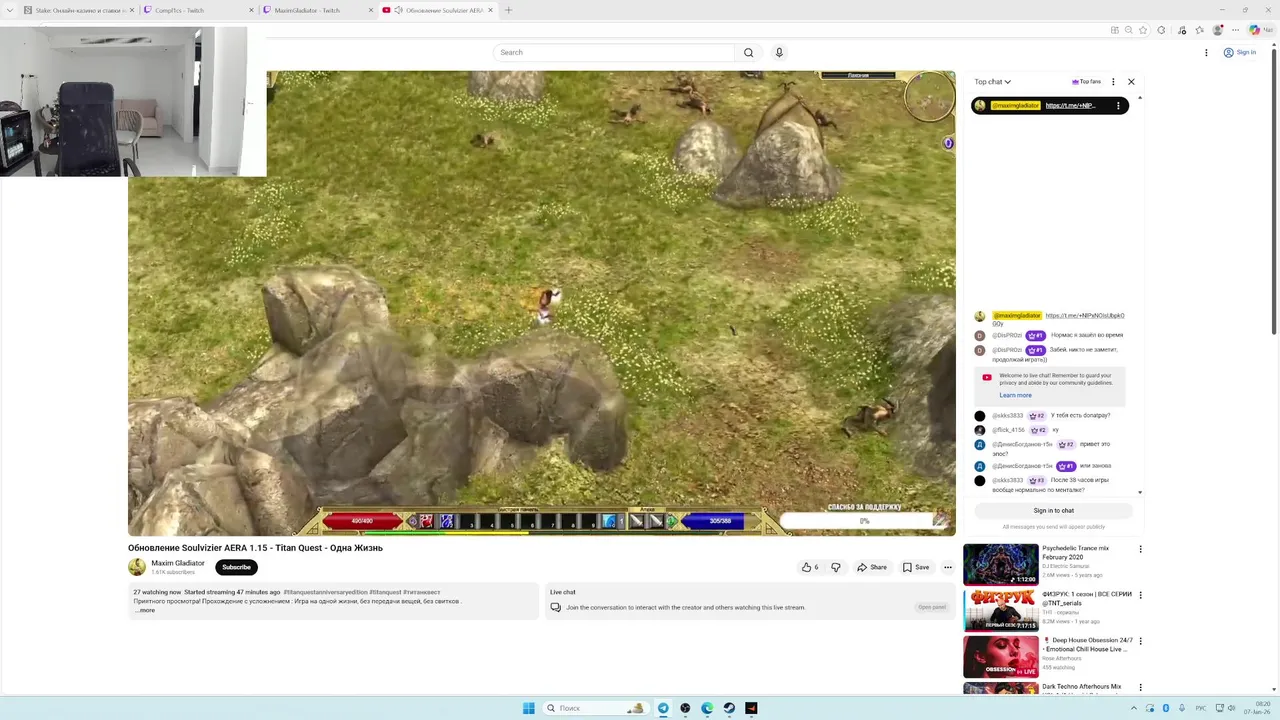Click Learn more in chat welcome notice

click(1015, 395)
